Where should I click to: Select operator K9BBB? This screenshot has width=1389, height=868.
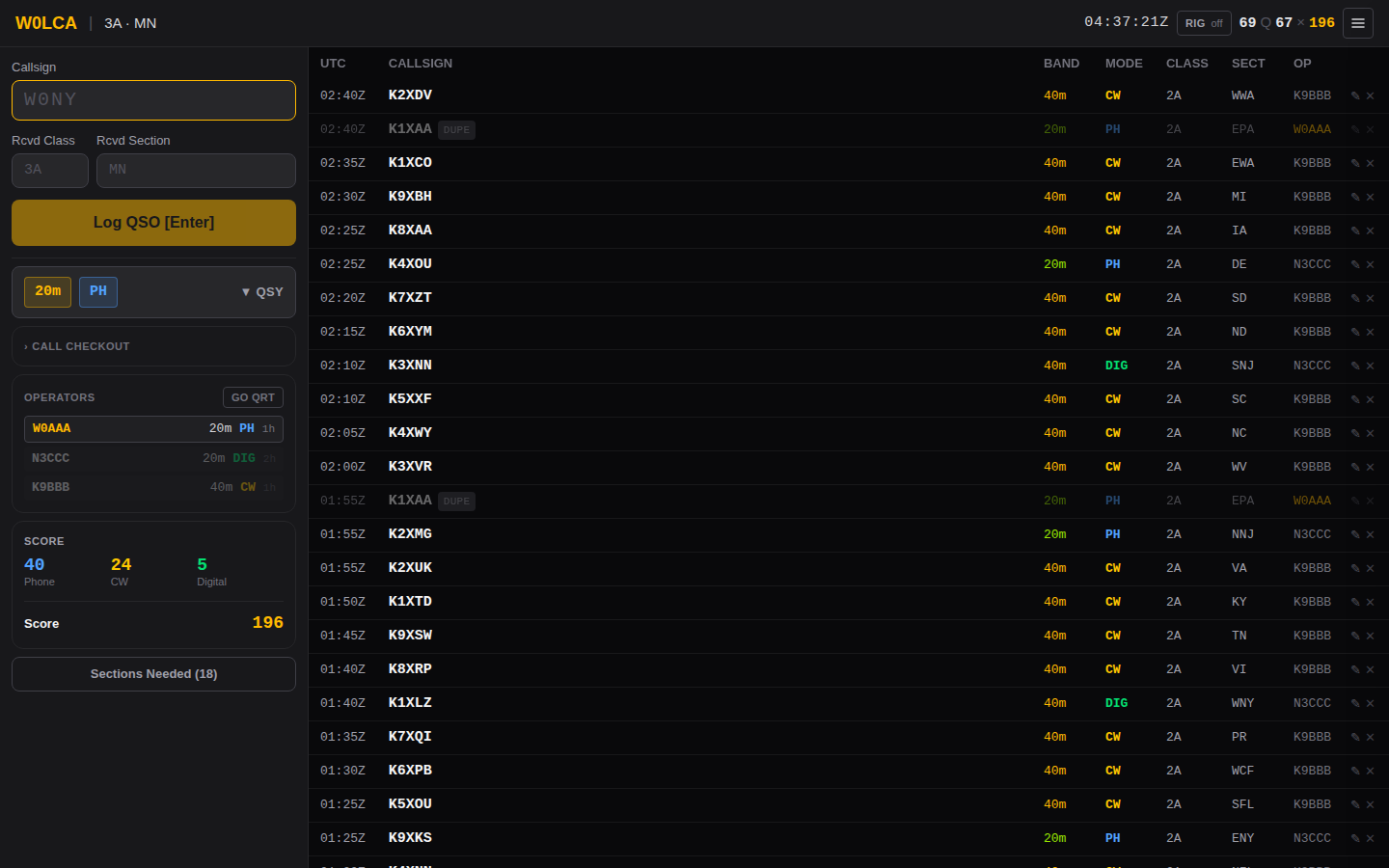point(153,487)
